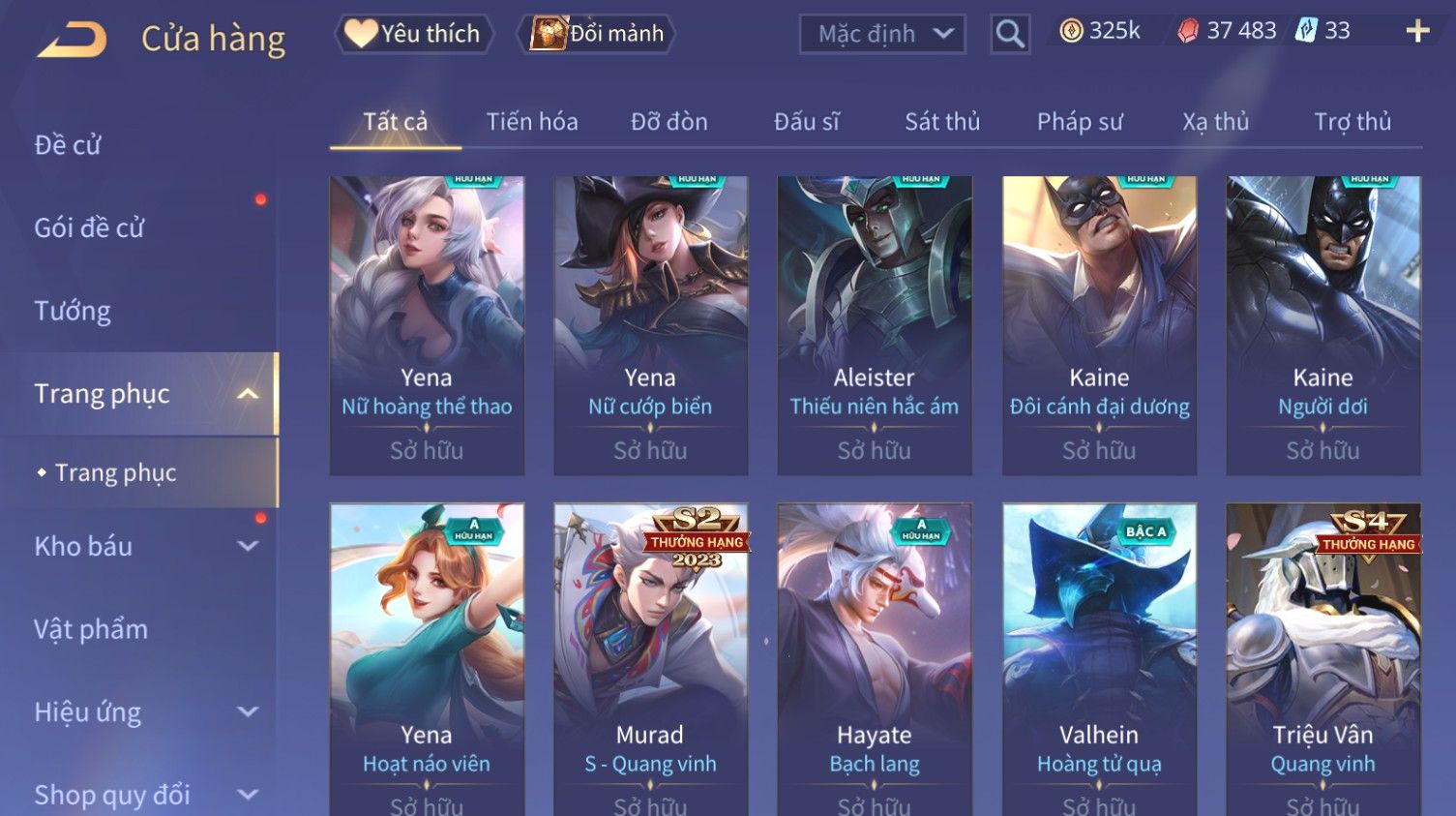This screenshot has height=816, width=1456.
Task: Open Yêu thích heart favorites
Action: tap(413, 34)
